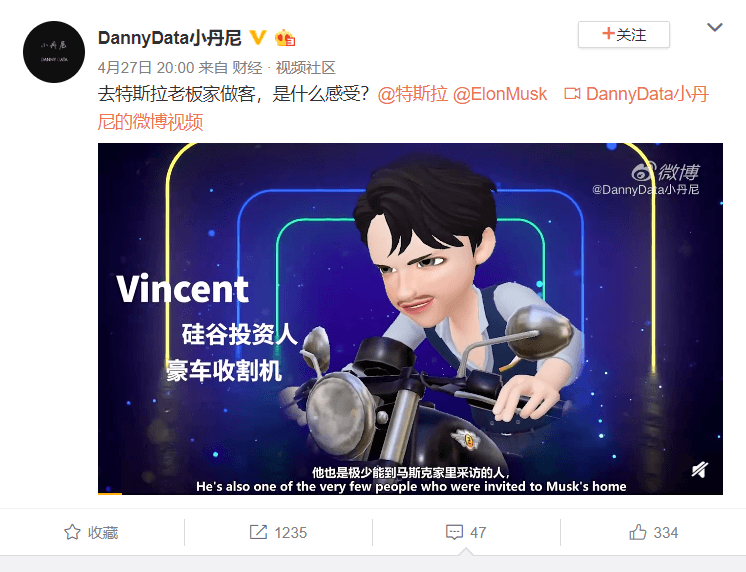Screen dimensions: 746x572
Task: Unmute the video with speaker icon
Action: click(700, 470)
